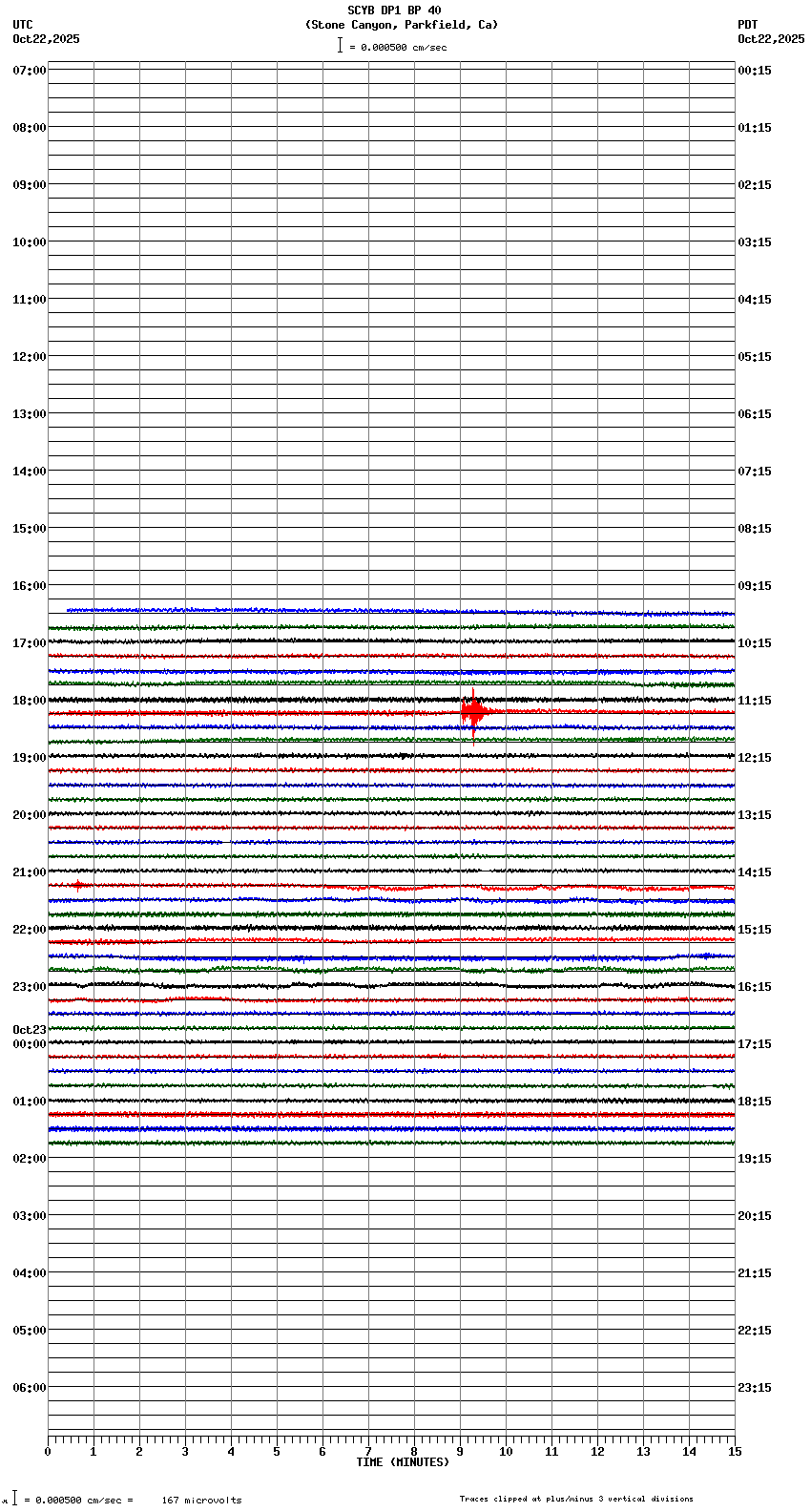811x1512 pixels.
Task: Click the '06:00' UTC row label
Action: pos(30,1388)
